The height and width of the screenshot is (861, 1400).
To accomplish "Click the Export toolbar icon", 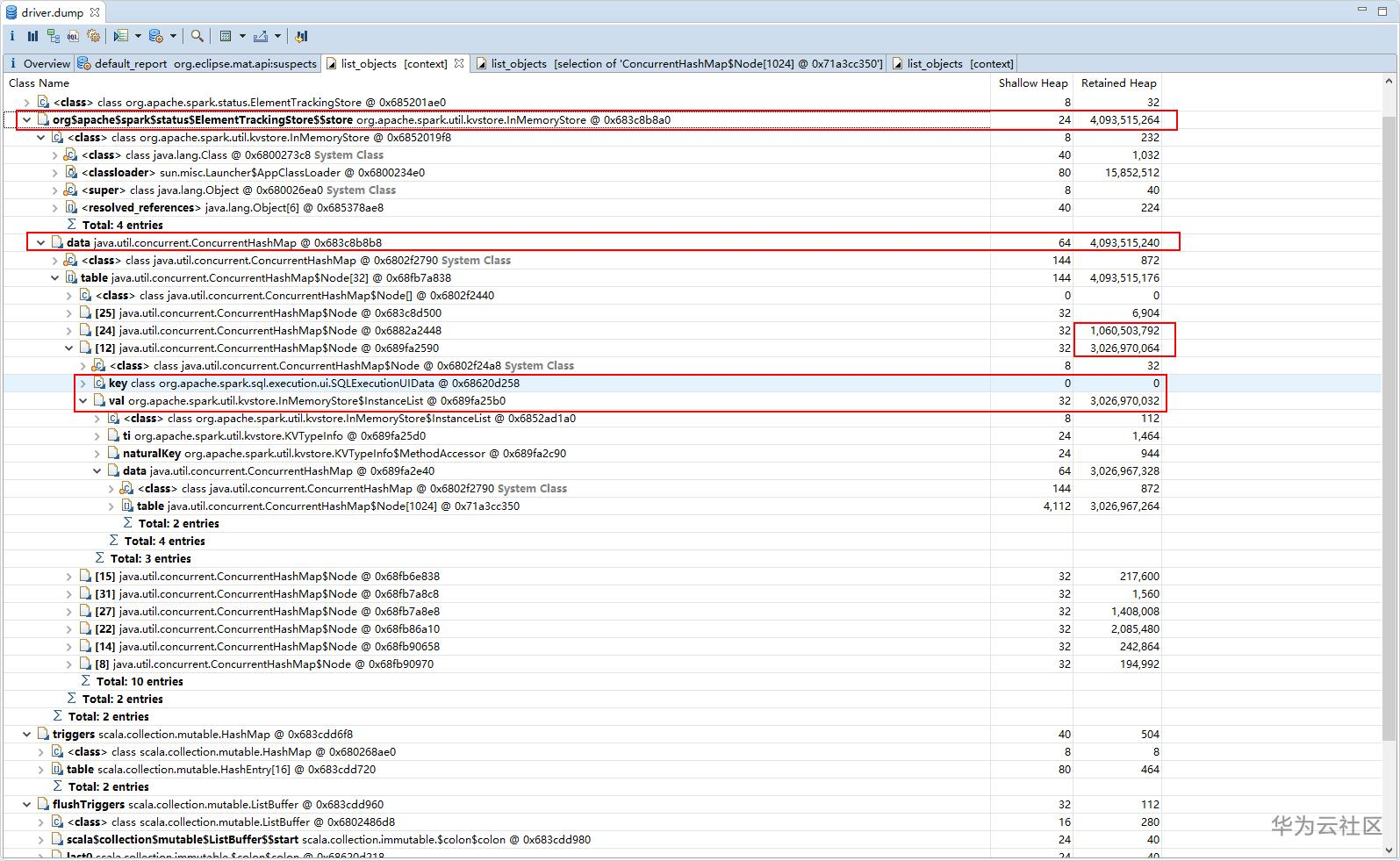I will tap(261, 36).
